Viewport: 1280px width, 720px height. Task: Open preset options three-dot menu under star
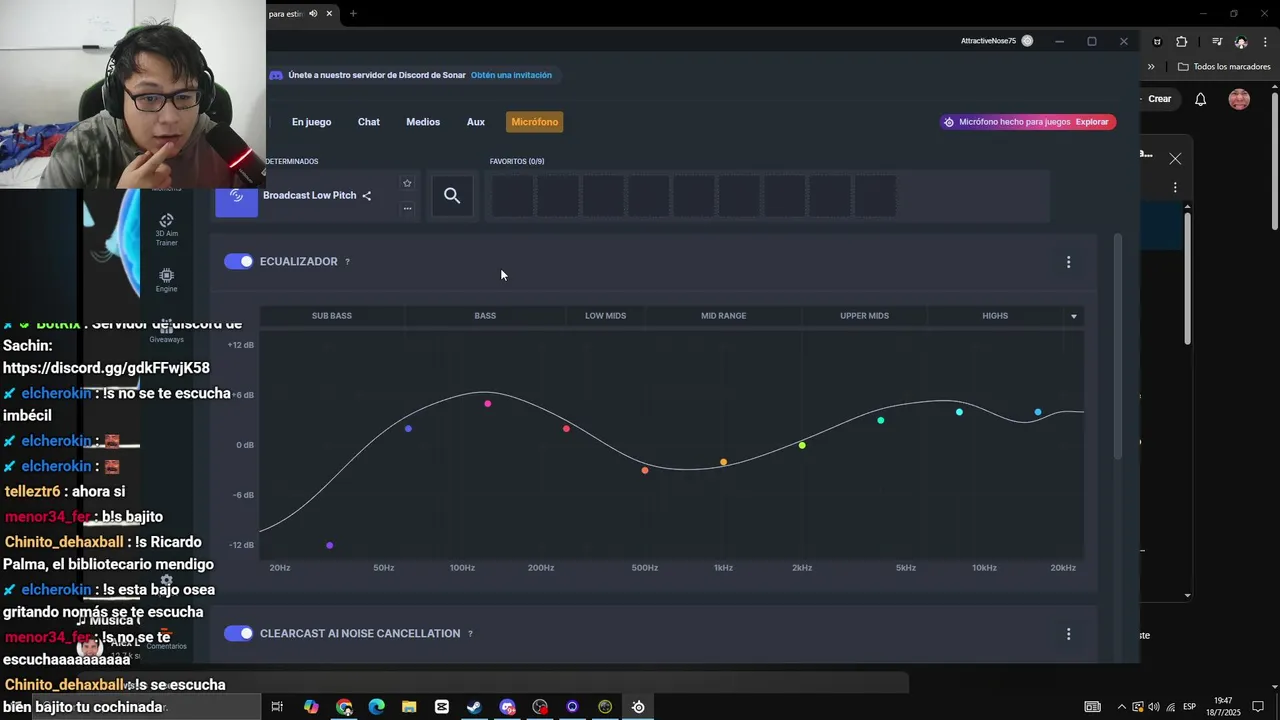[x=407, y=209]
